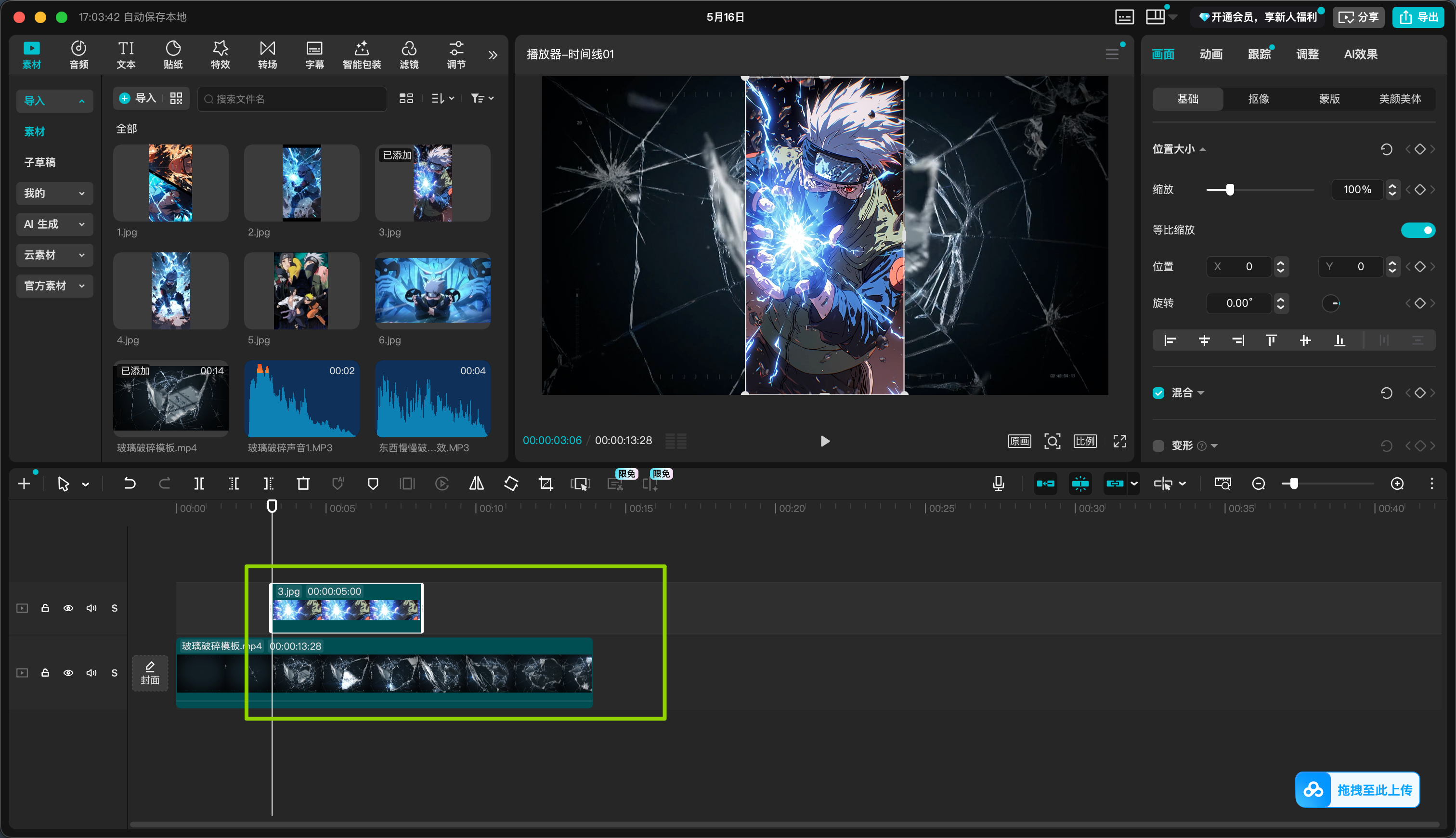Click the 拖拽至此上传 upload button
The height and width of the screenshot is (838, 1456).
[x=1357, y=790]
